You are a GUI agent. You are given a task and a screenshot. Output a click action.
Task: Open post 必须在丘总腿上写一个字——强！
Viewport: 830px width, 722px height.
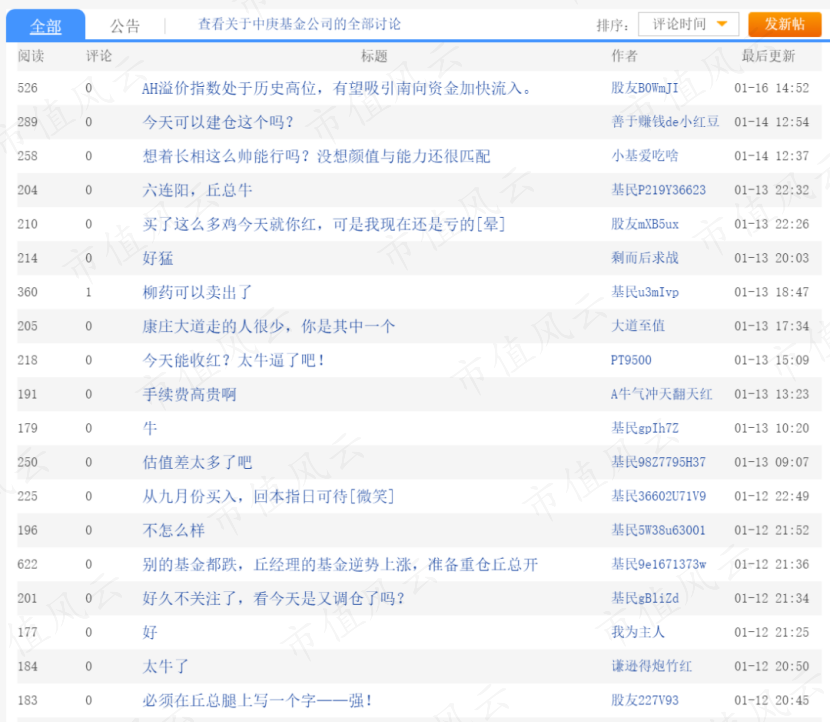[257, 700]
